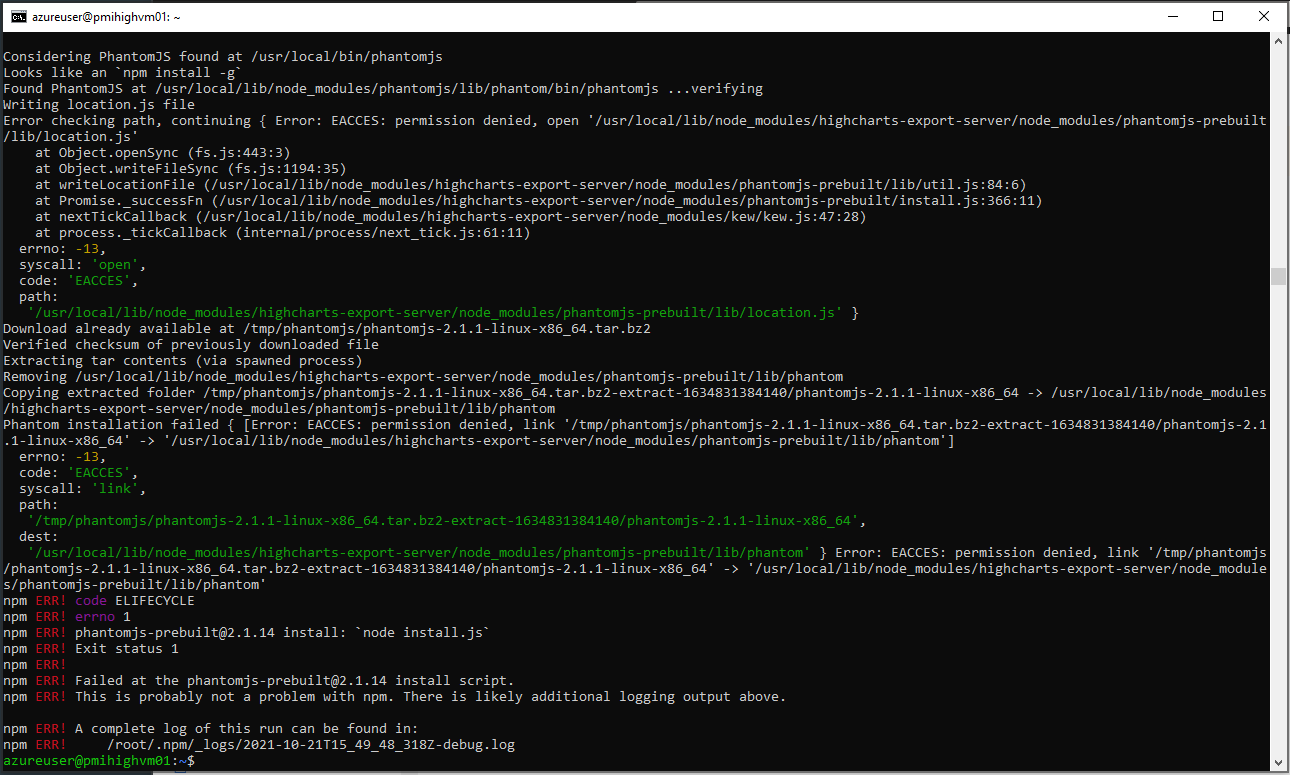
Task: Maximize the terminal window
Action: pos(1218,16)
